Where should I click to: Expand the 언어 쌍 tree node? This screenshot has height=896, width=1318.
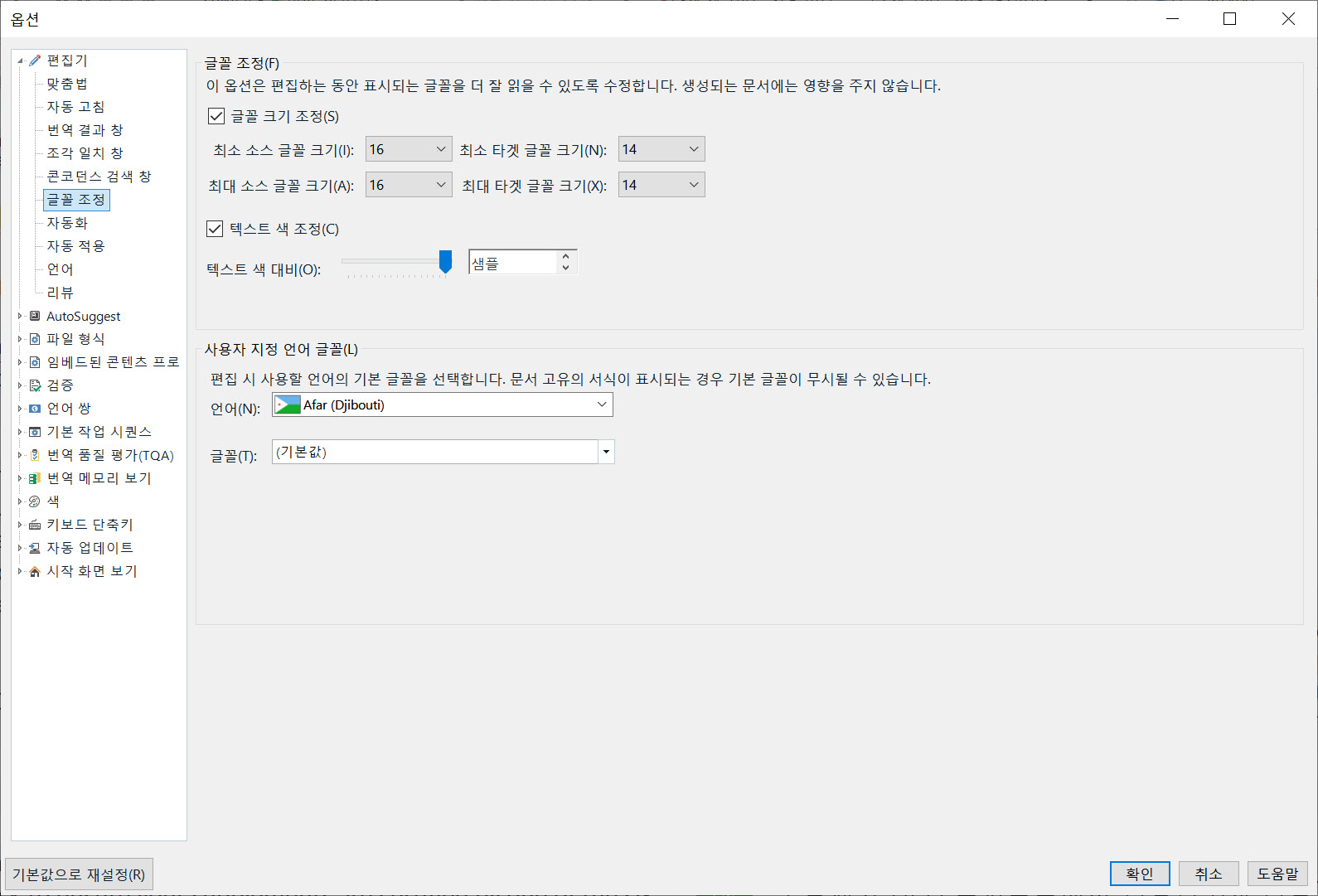(20, 409)
